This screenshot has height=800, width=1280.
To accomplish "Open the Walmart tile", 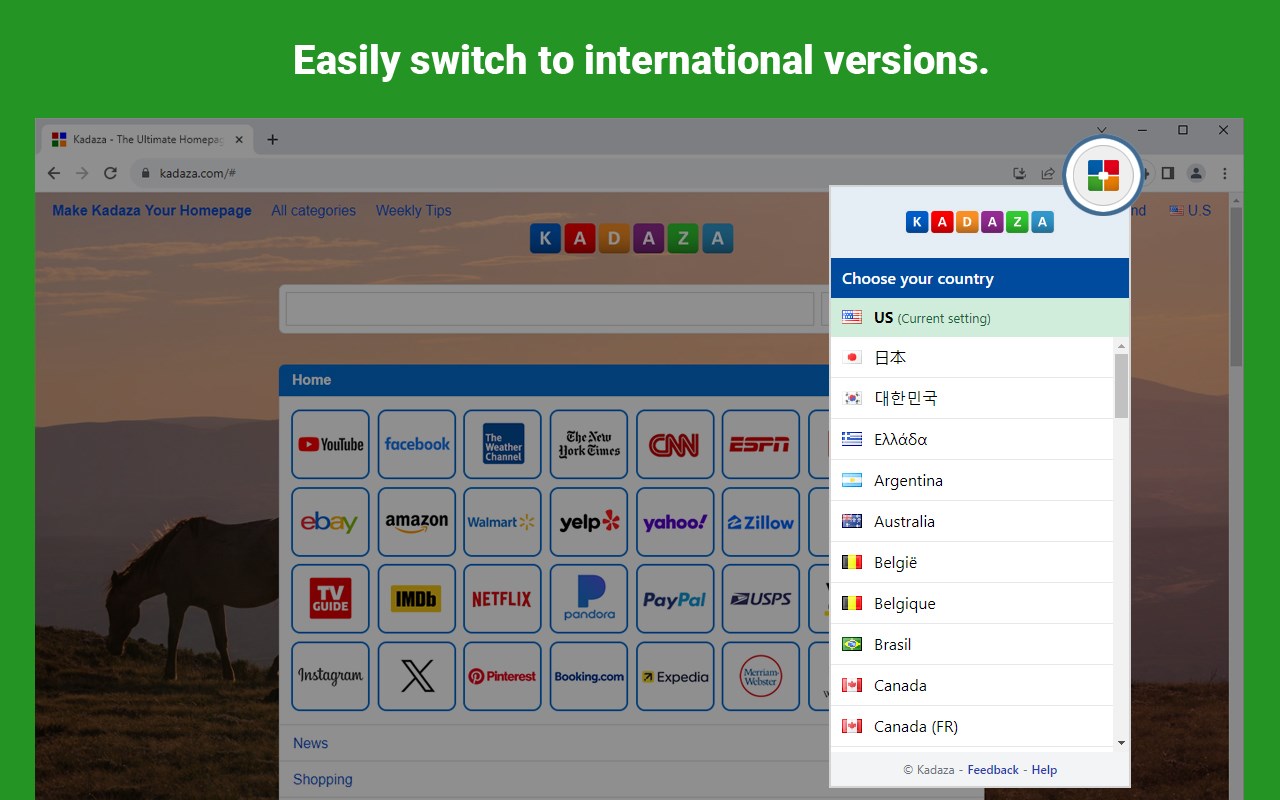I will coord(502,522).
